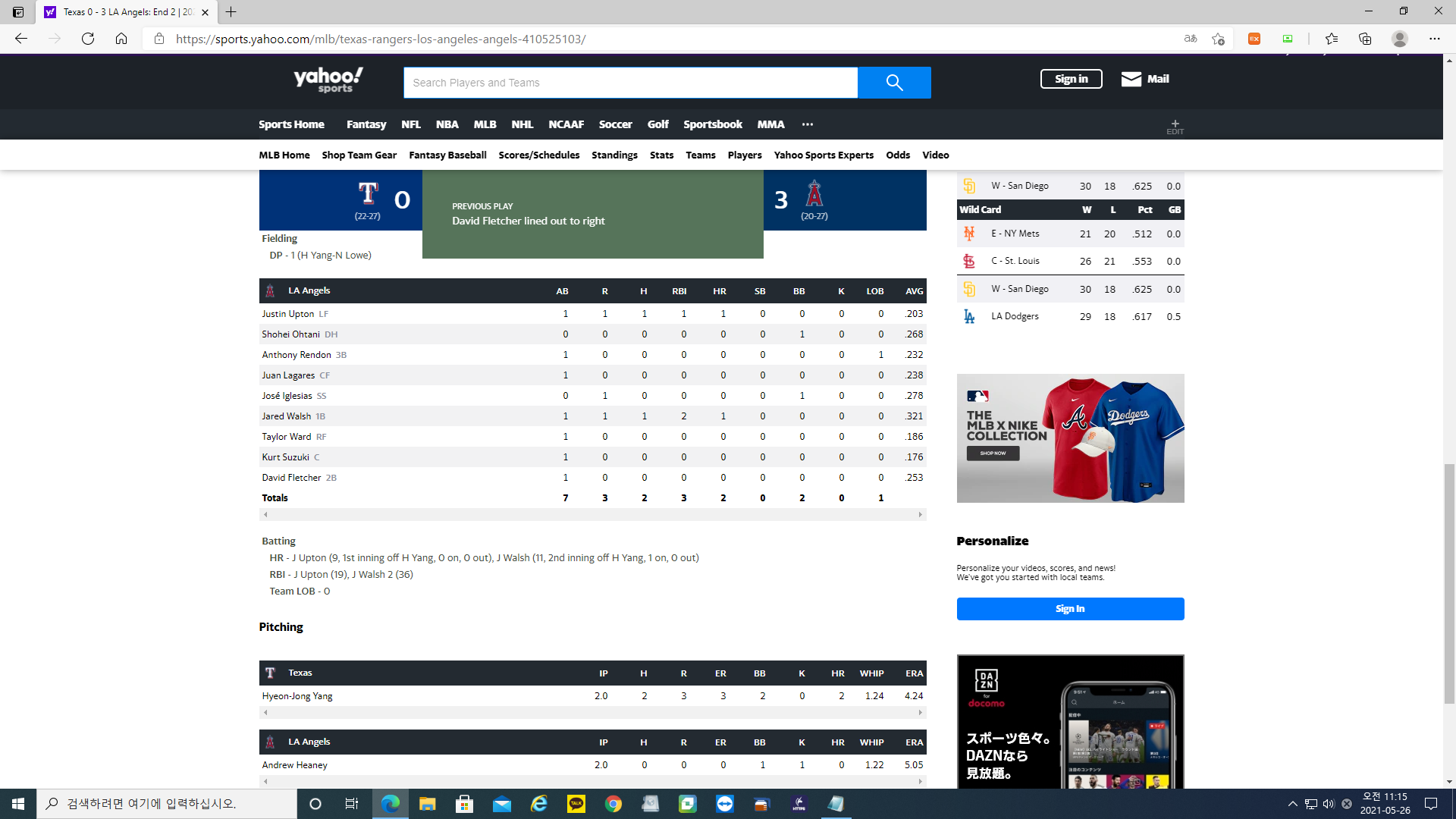Screen dimensions: 1456x819
Task: Click the Yahoo Sports logo
Action: tap(328, 80)
